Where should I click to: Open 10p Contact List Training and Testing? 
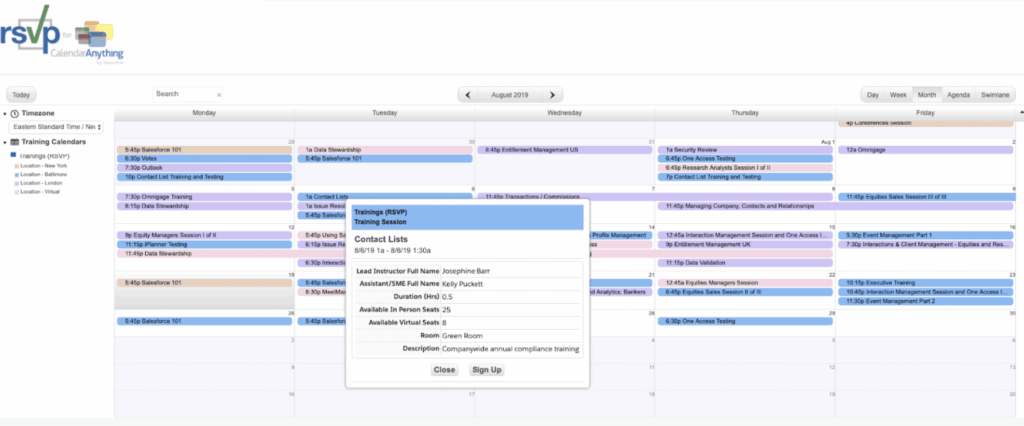tap(204, 177)
